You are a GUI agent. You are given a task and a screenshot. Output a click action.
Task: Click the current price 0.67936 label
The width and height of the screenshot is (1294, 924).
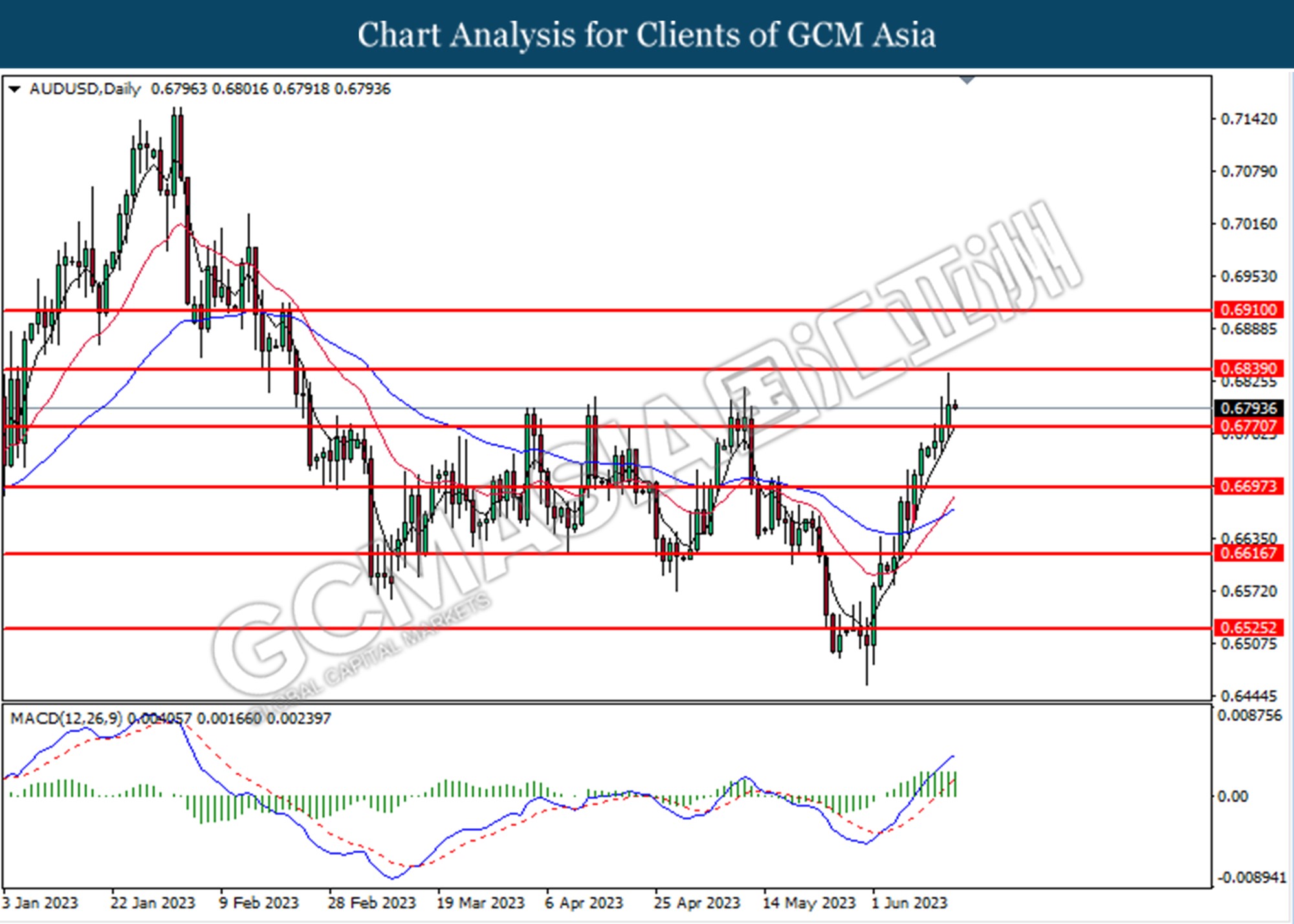click(1248, 409)
